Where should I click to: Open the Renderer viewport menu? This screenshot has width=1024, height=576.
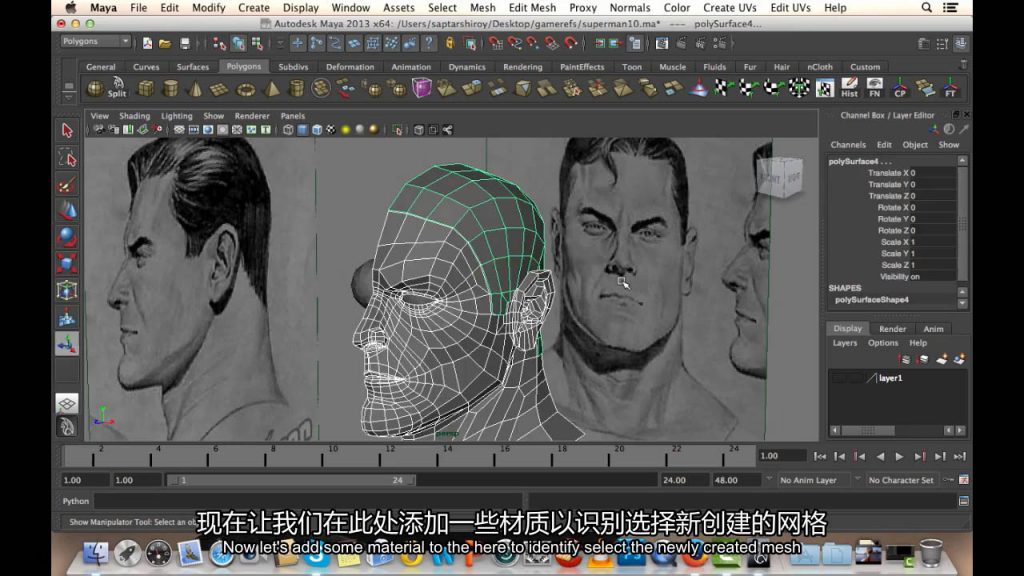252,116
